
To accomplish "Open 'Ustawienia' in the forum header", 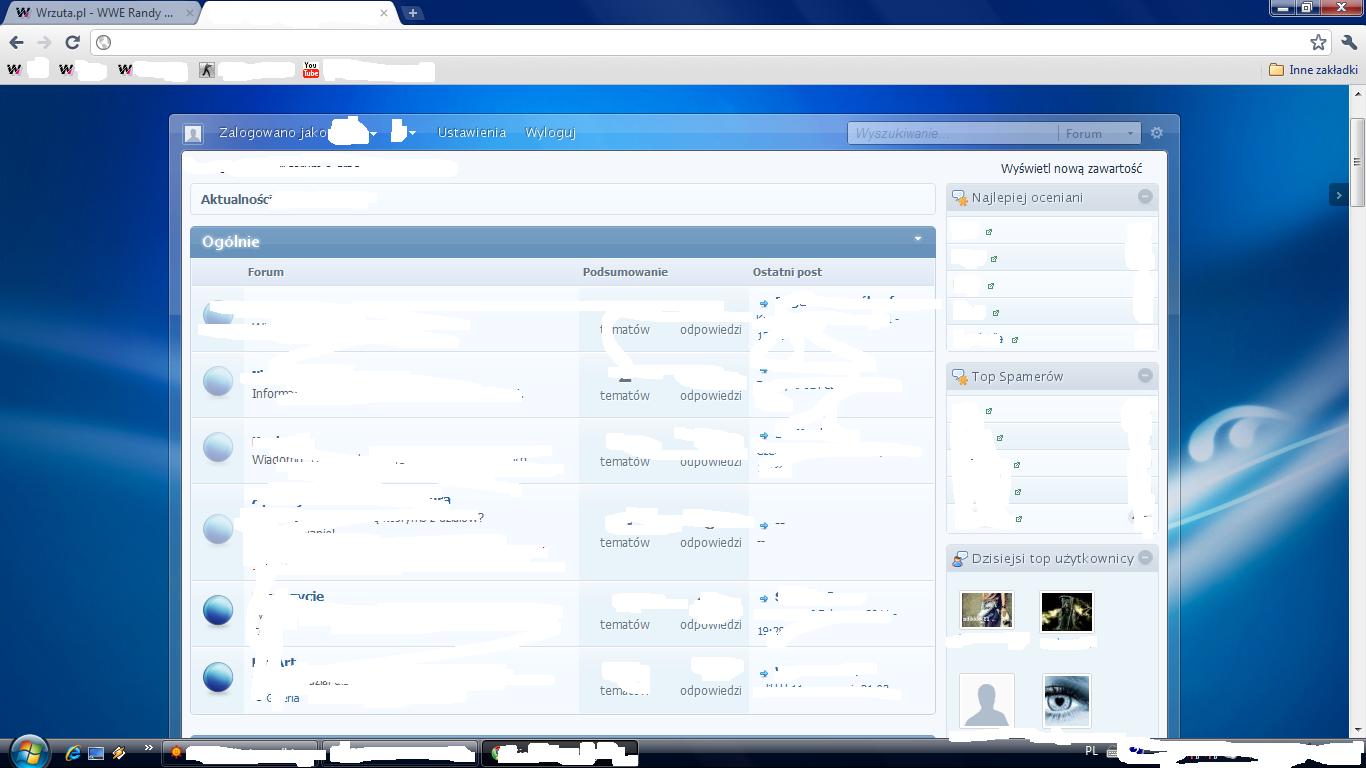I will [x=471, y=132].
